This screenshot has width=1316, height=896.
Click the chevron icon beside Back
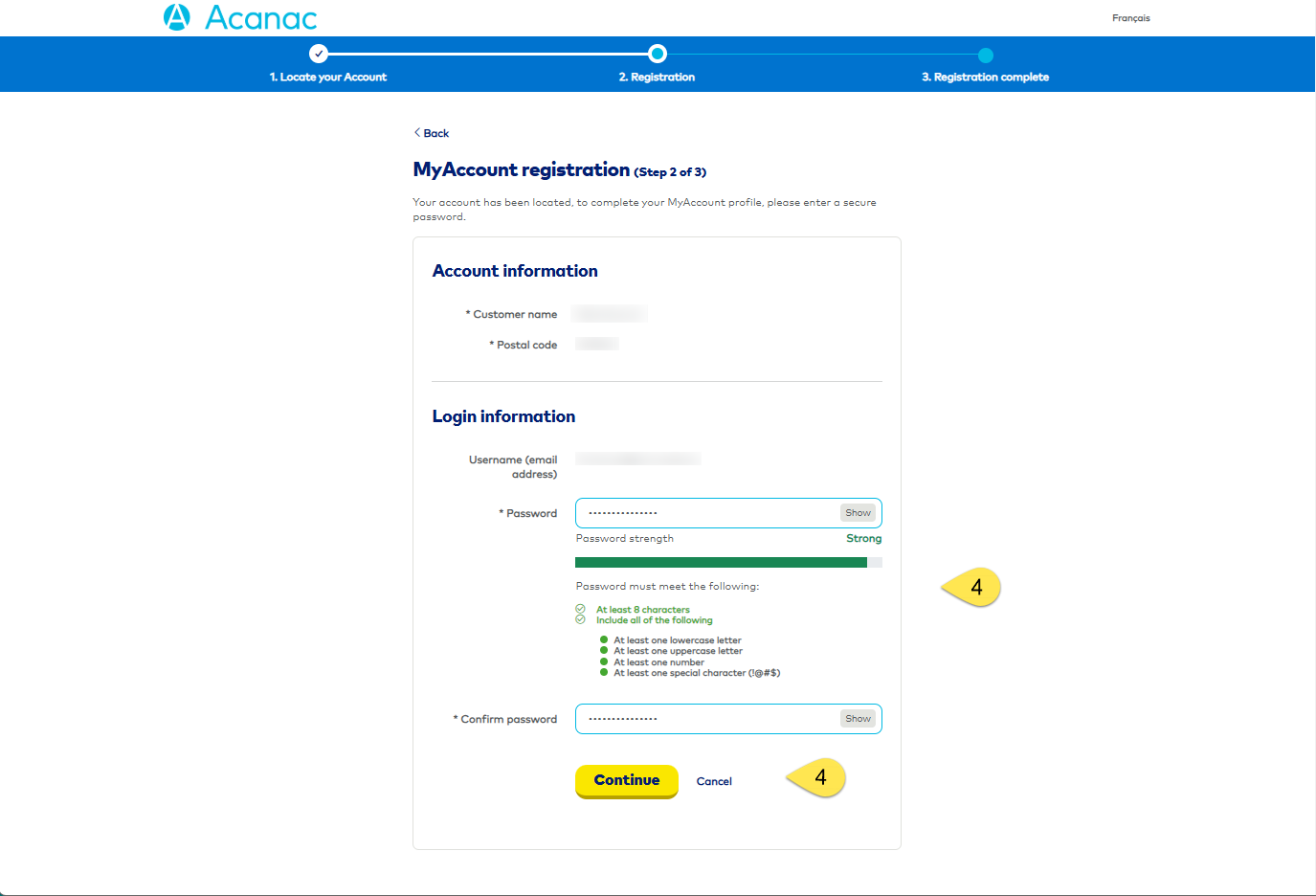(x=416, y=132)
